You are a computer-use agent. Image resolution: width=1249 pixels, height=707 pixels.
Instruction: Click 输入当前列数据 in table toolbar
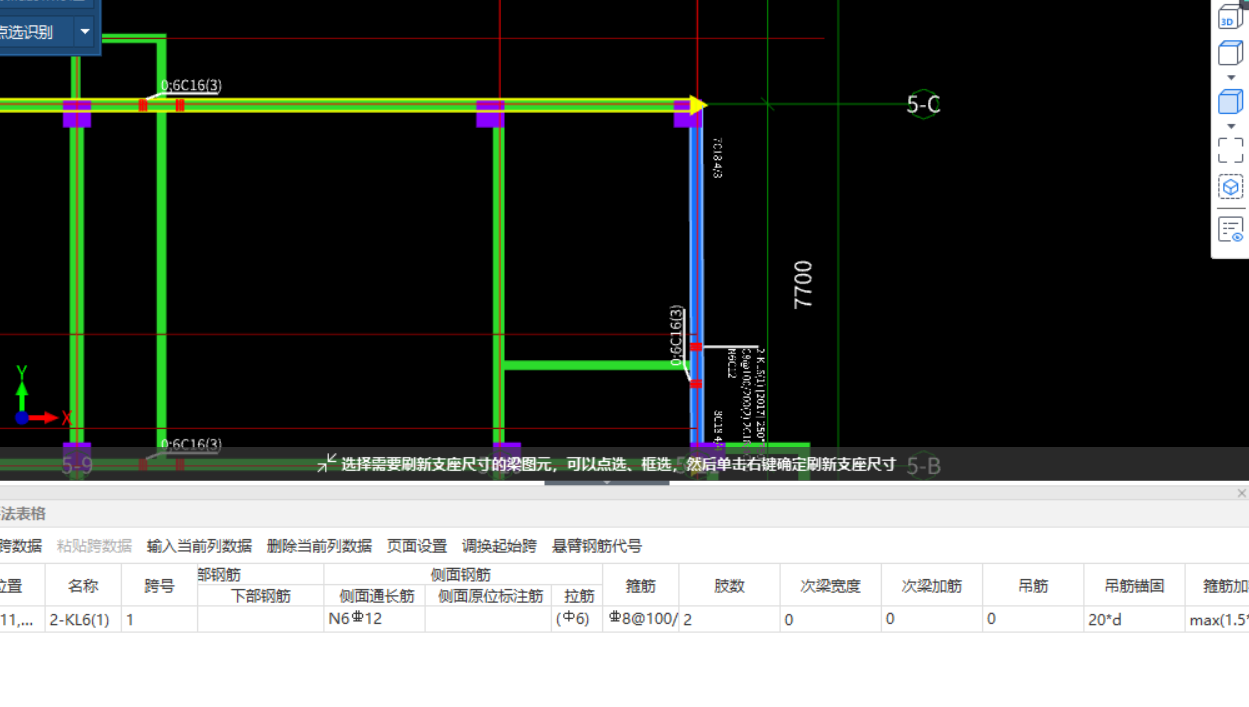click(x=199, y=546)
